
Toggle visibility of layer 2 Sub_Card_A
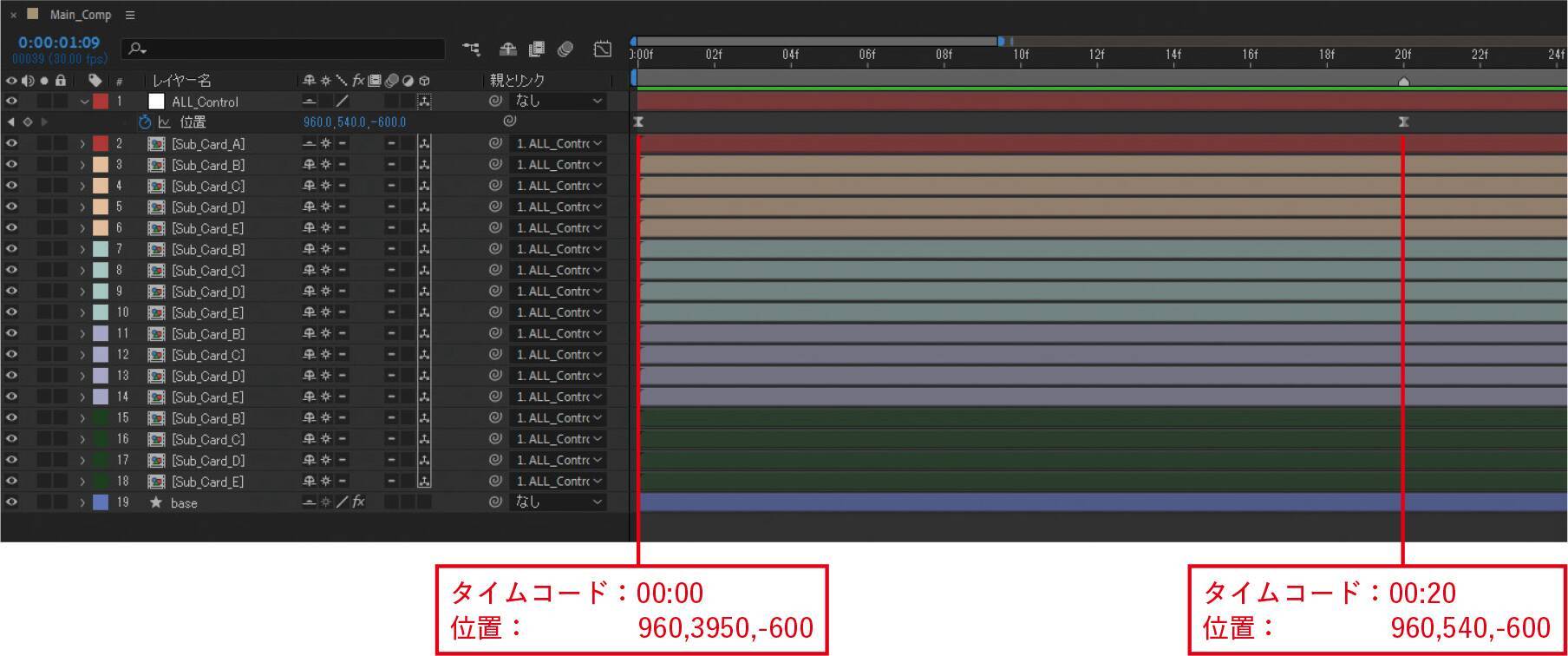(11, 143)
